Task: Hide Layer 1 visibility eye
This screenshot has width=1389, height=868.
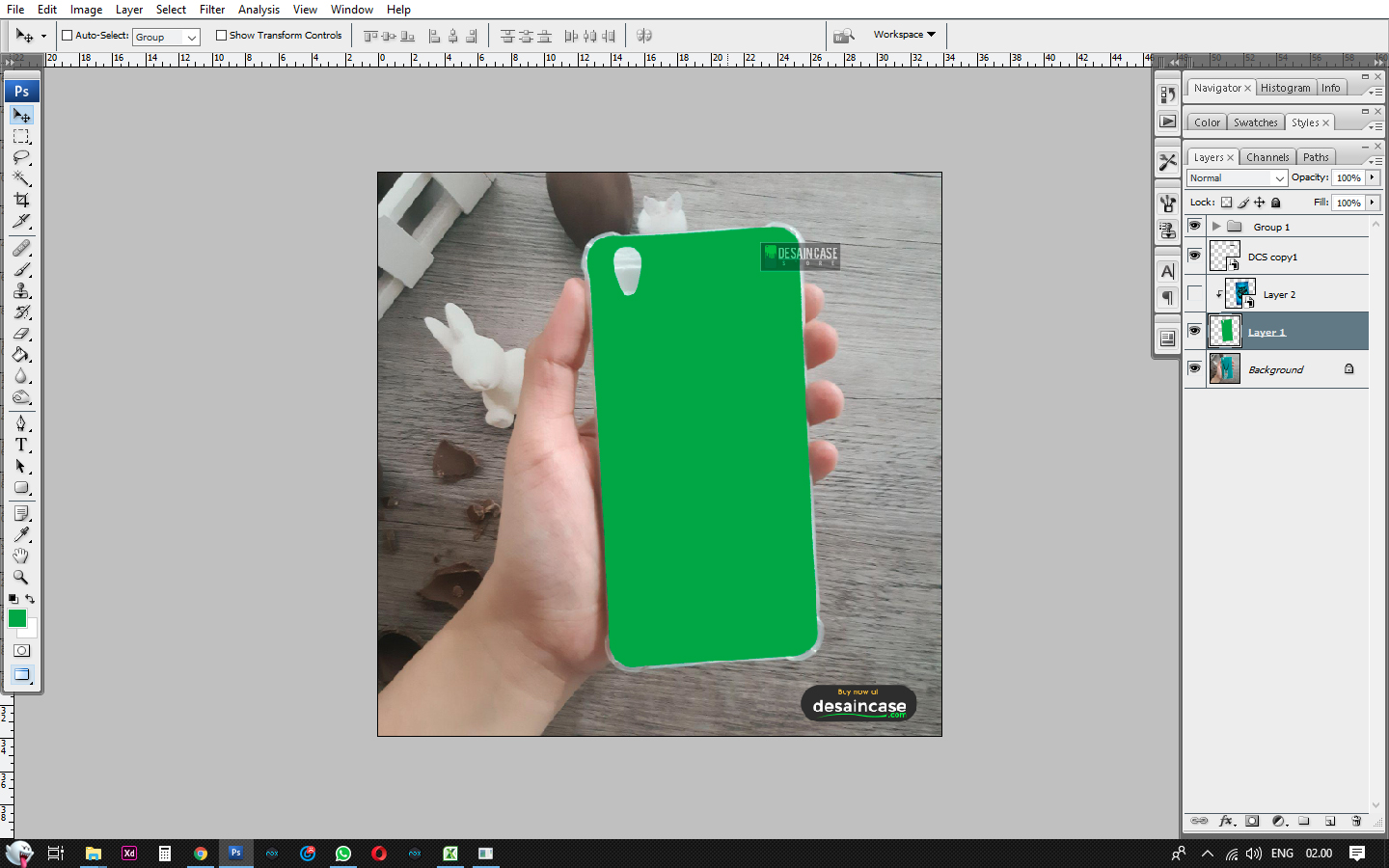Action: pos(1194,331)
